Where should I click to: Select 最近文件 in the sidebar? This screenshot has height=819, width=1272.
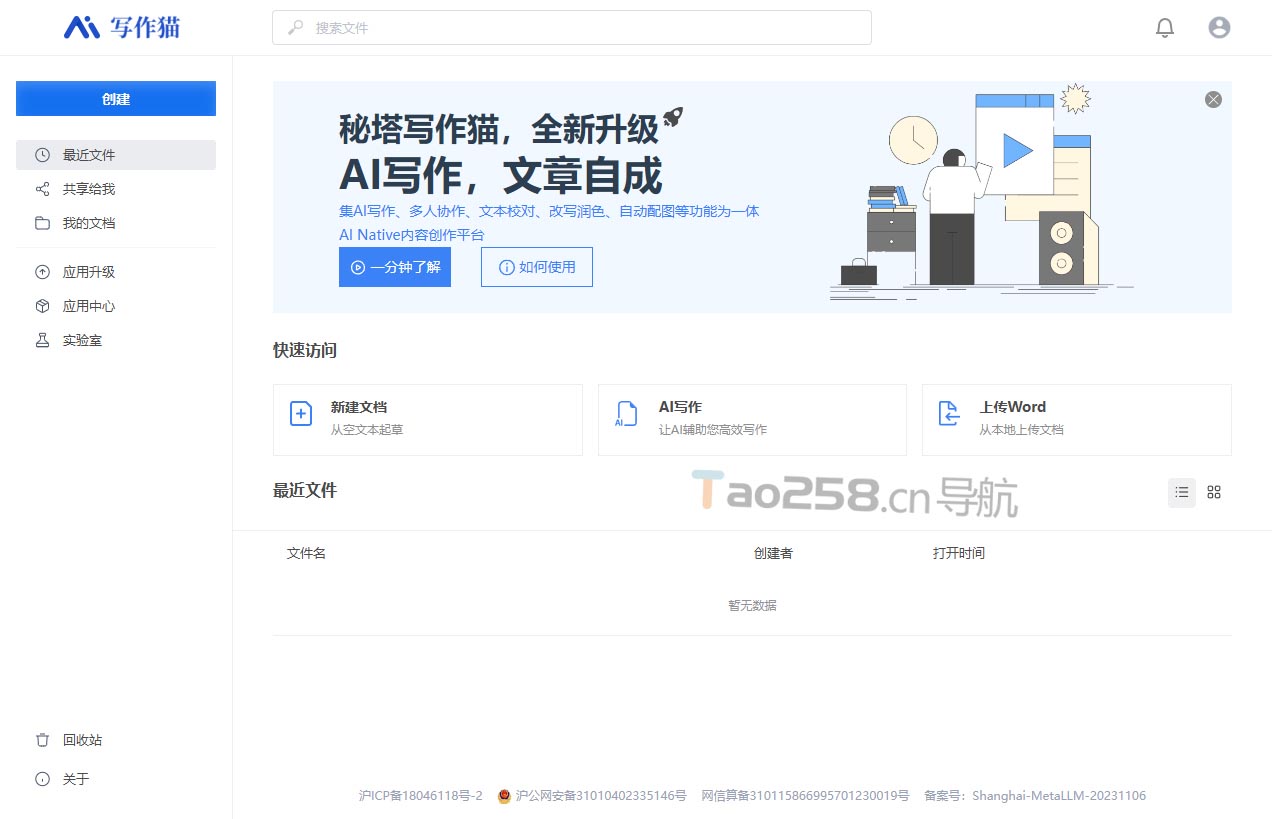116,155
